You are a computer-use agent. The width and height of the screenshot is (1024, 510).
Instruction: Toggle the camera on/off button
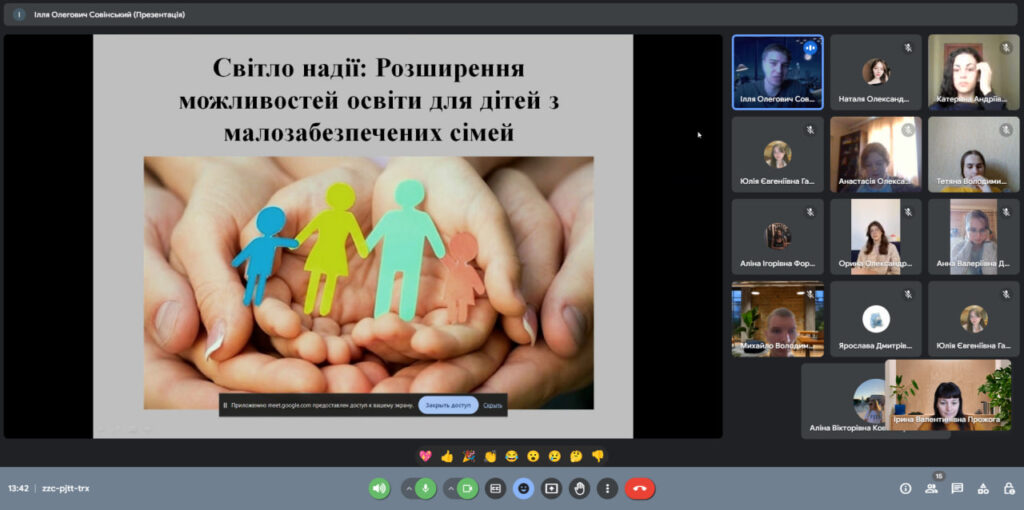coord(468,489)
